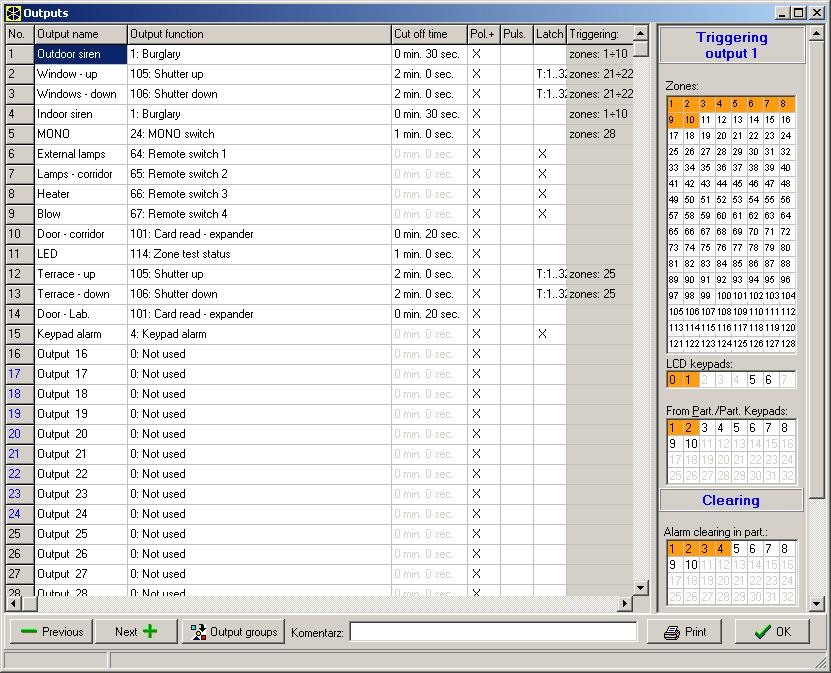Image resolution: width=831 pixels, height=673 pixels.
Task: Toggle zone 11 in Zones grid
Action: point(705,120)
